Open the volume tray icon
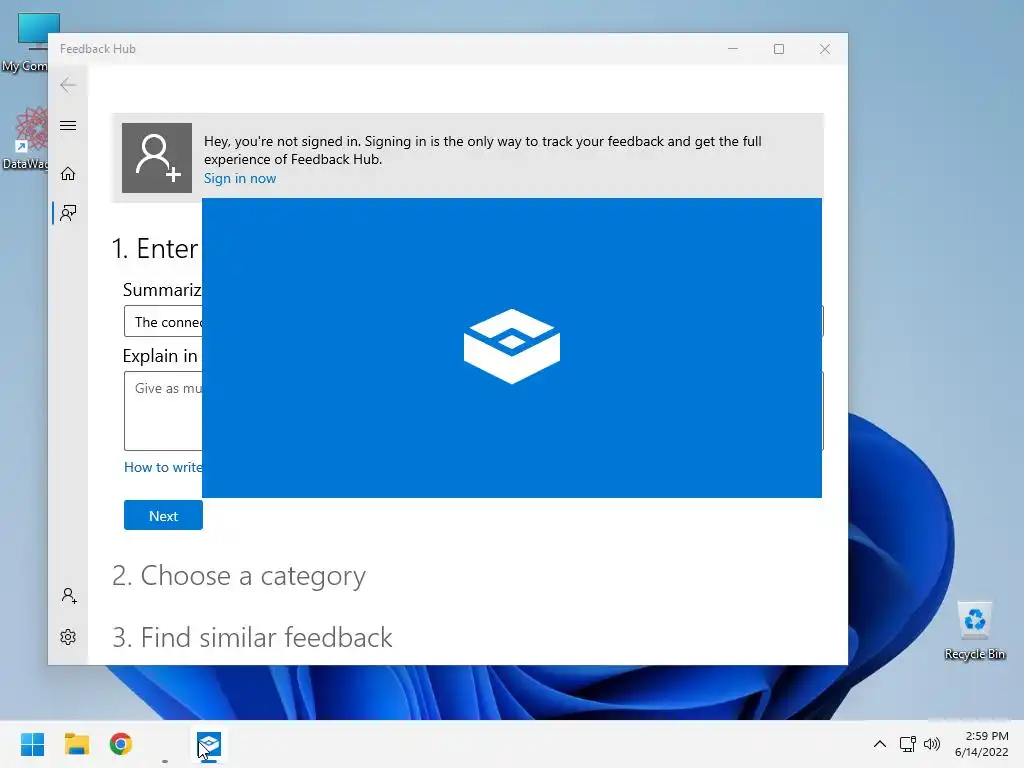 click(x=932, y=744)
